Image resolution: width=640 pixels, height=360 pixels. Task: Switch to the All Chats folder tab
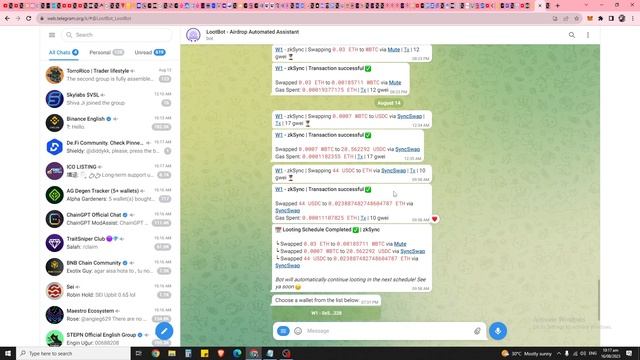point(63,53)
